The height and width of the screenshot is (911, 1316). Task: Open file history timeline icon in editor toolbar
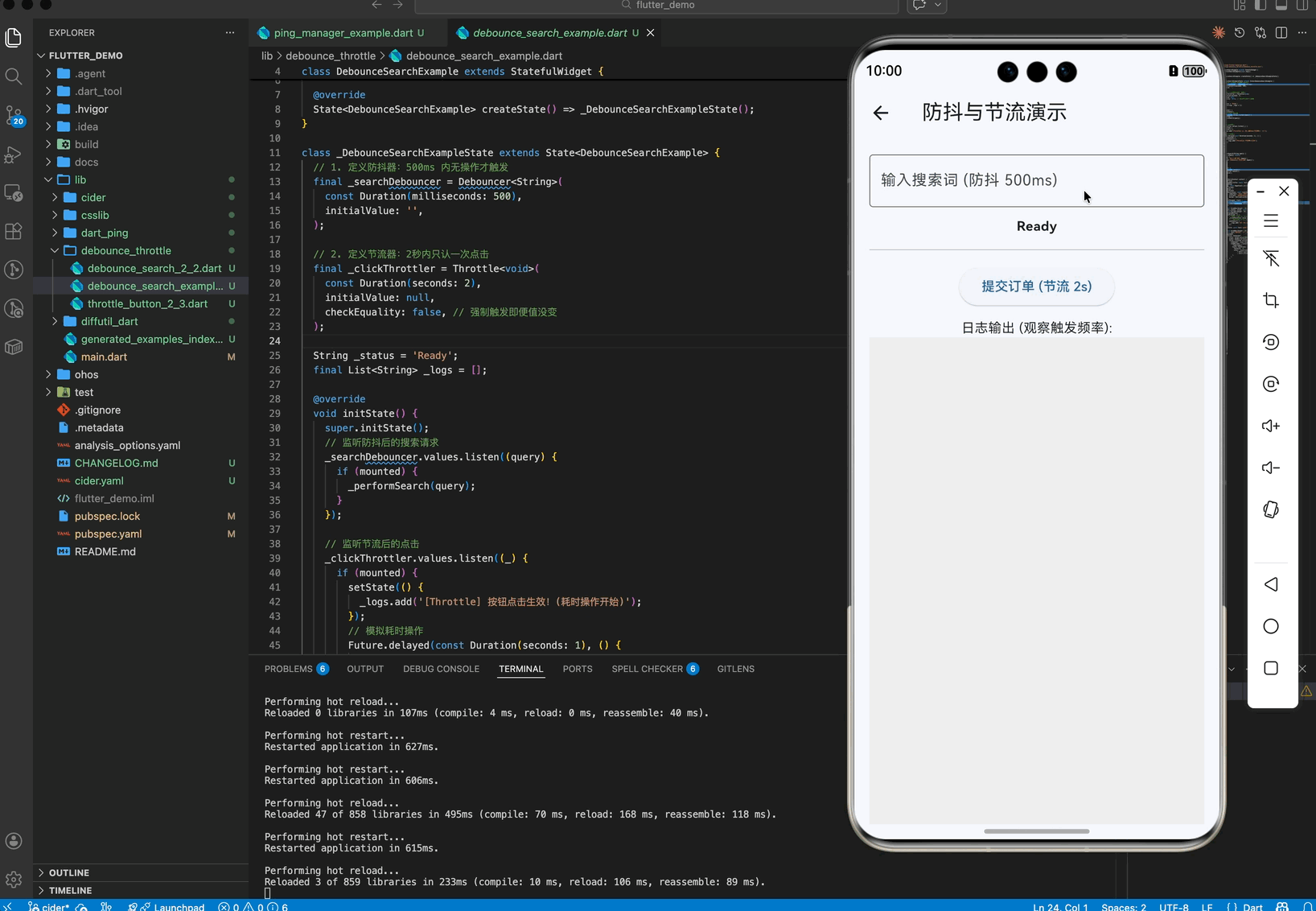click(x=1240, y=33)
